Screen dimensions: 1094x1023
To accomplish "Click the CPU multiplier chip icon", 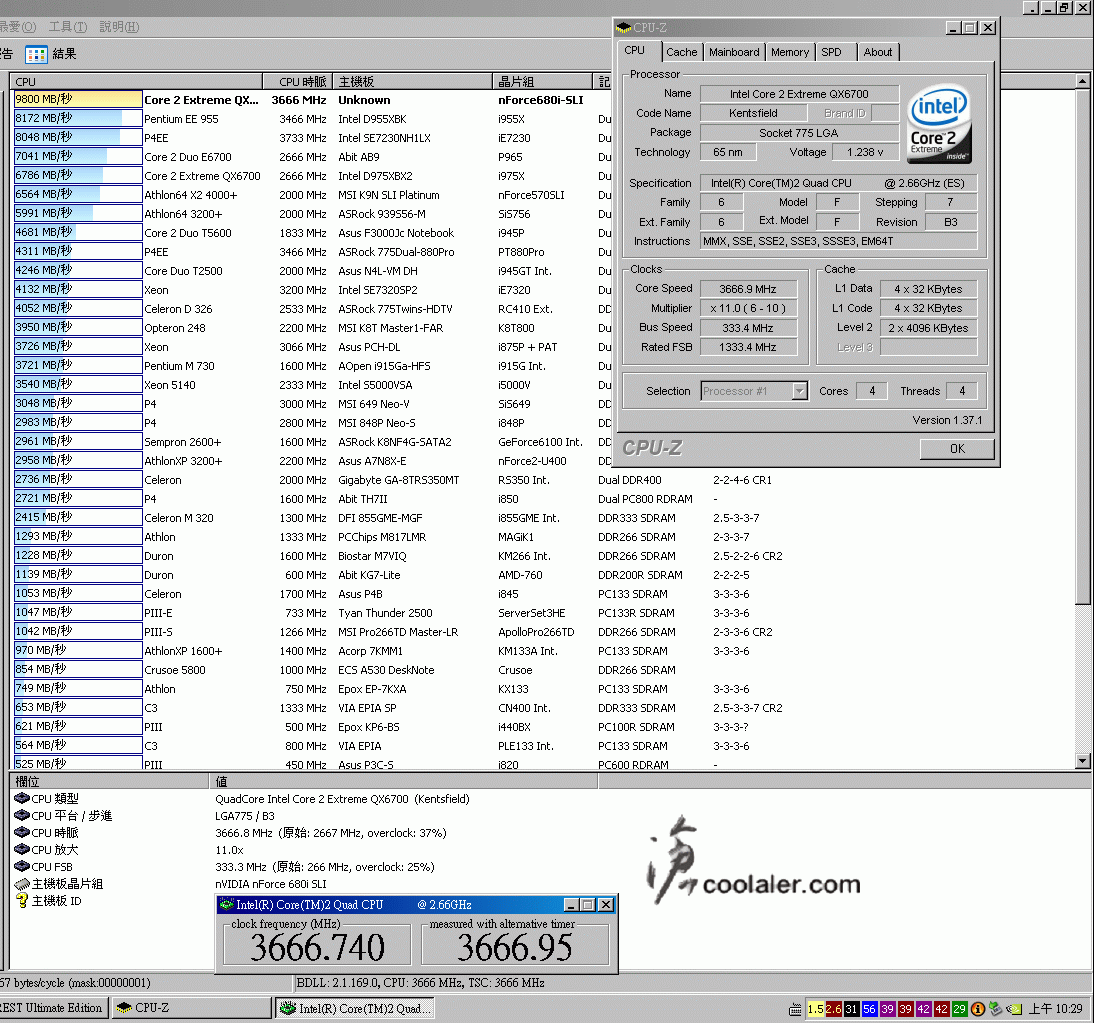I will click(22, 849).
